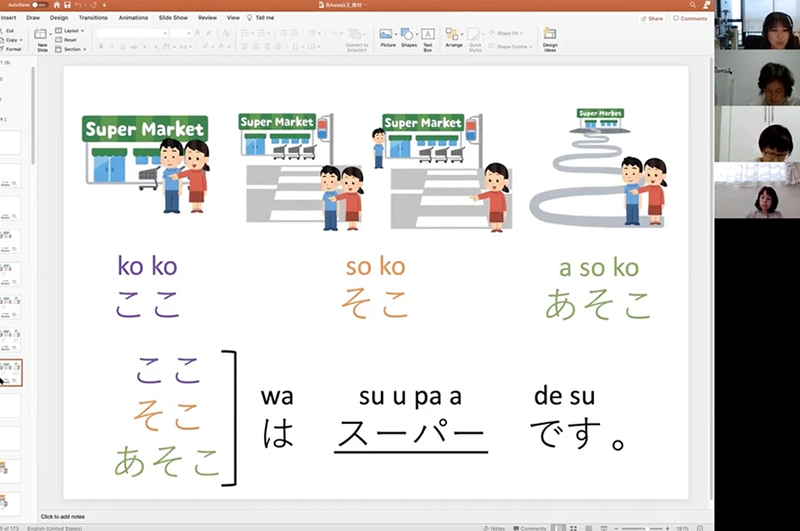Open the Shape Outline dropdown
Image resolution: width=800 pixels, height=531 pixels.
tap(511, 46)
